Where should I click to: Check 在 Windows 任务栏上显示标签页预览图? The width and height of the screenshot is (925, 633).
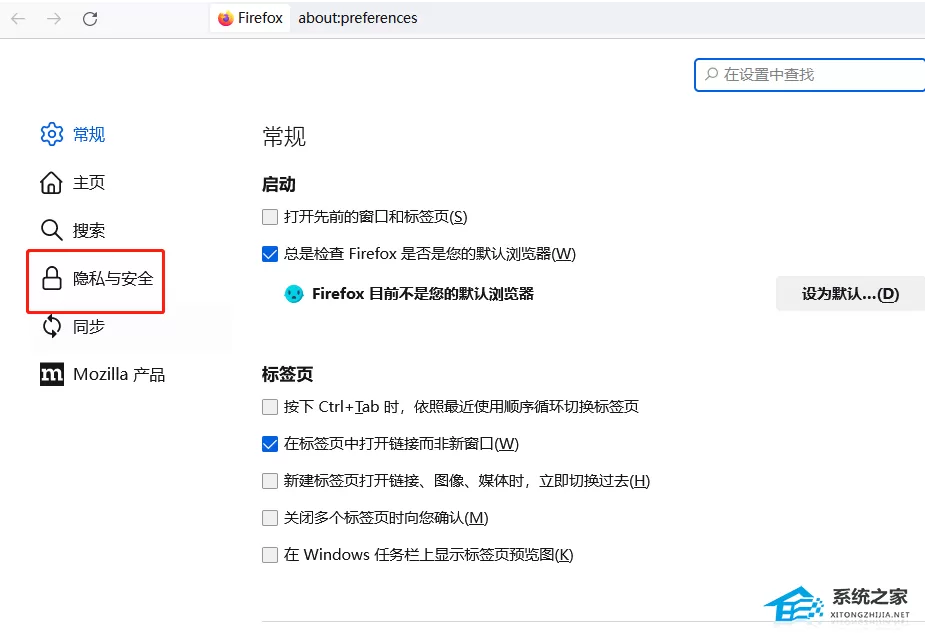[x=270, y=555]
